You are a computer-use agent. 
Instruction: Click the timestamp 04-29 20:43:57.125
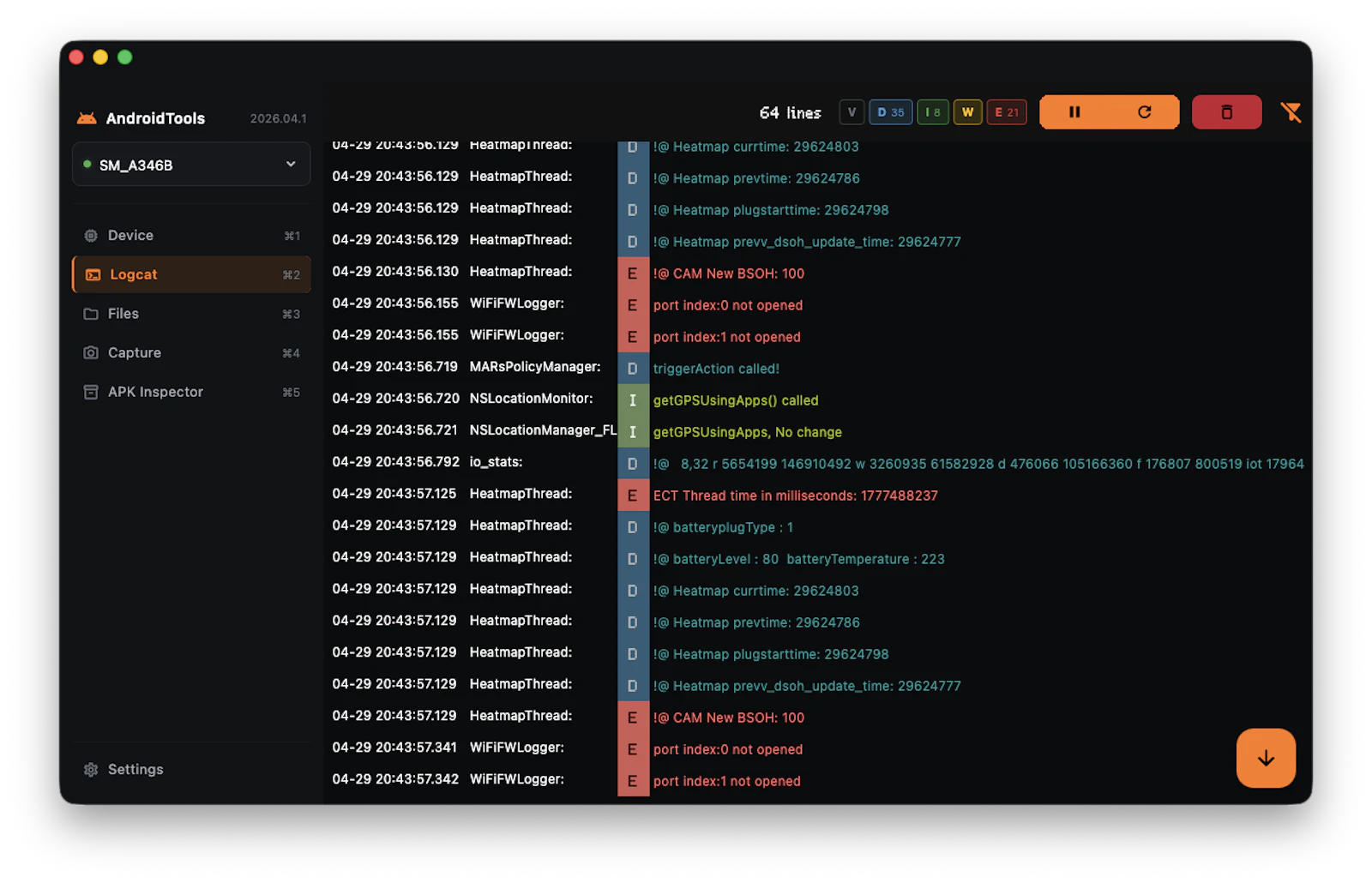pyautogui.click(x=394, y=494)
